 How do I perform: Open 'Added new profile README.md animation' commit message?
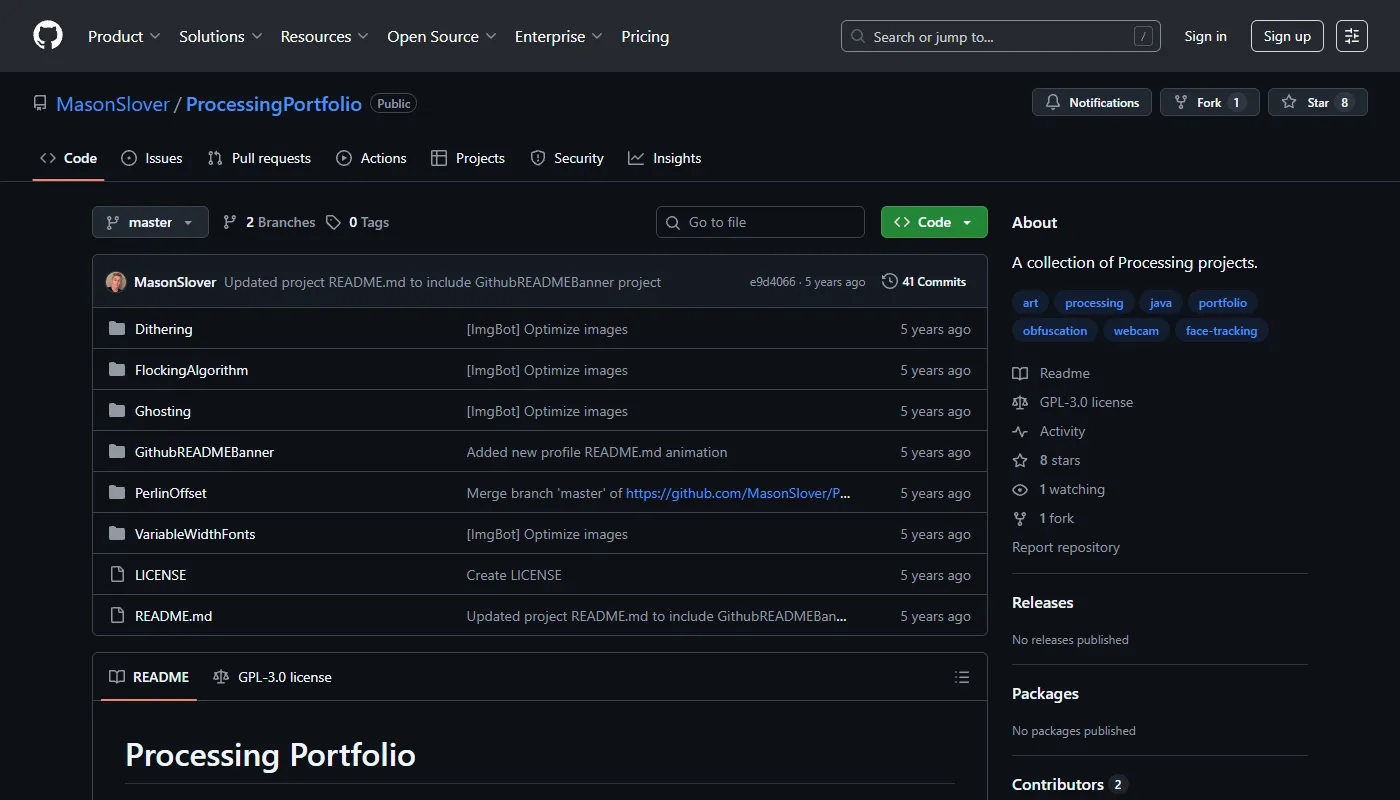click(597, 452)
